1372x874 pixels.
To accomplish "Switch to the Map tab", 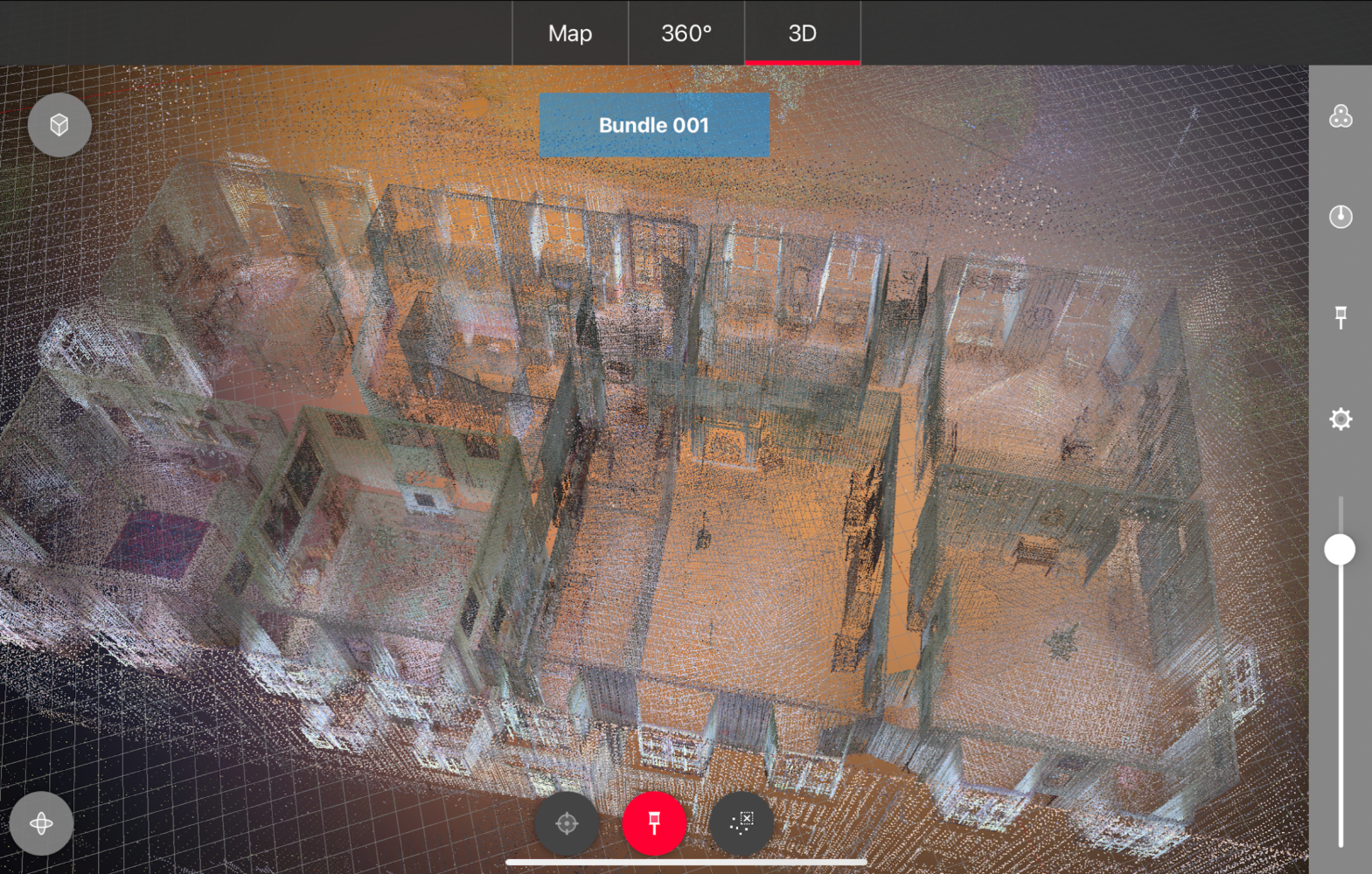I will (x=570, y=33).
